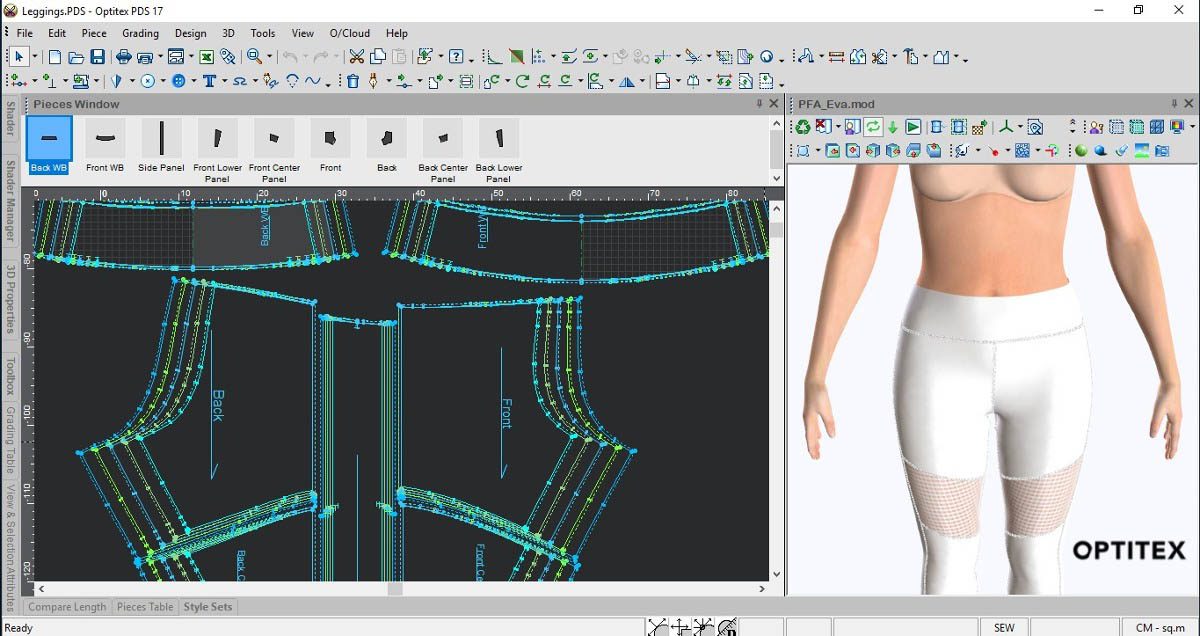The image size is (1200, 636).
Task: Click the green recycle icon in 3D toolbar
Action: (802, 127)
